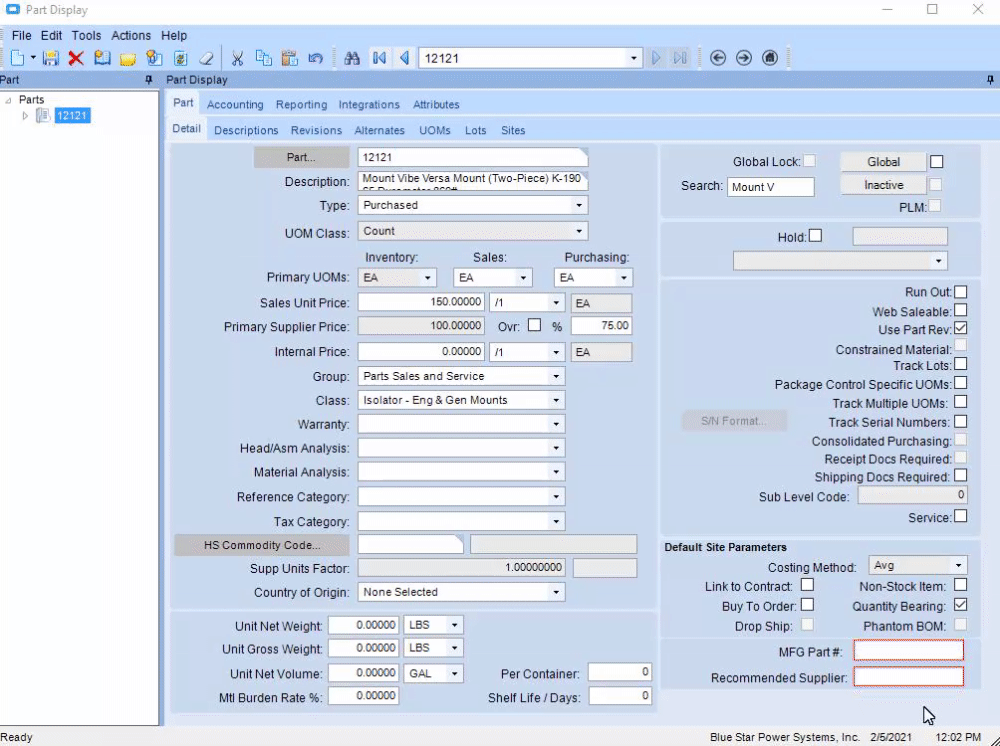Switch to the Accounting tab
The height and width of the screenshot is (746, 1000).
pyautogui.click(x=235, y=105)
